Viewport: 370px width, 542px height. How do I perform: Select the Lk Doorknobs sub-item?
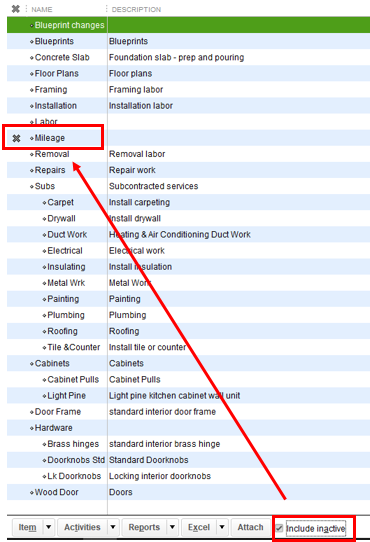point(74,476)
